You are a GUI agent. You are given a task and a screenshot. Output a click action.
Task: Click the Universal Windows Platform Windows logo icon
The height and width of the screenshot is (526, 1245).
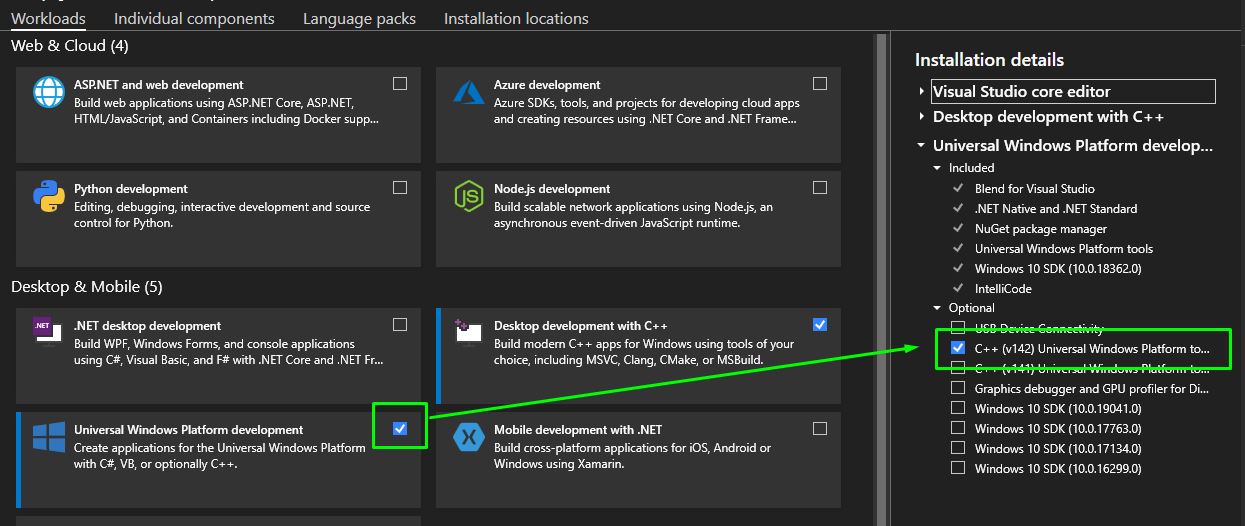[48, 437]
